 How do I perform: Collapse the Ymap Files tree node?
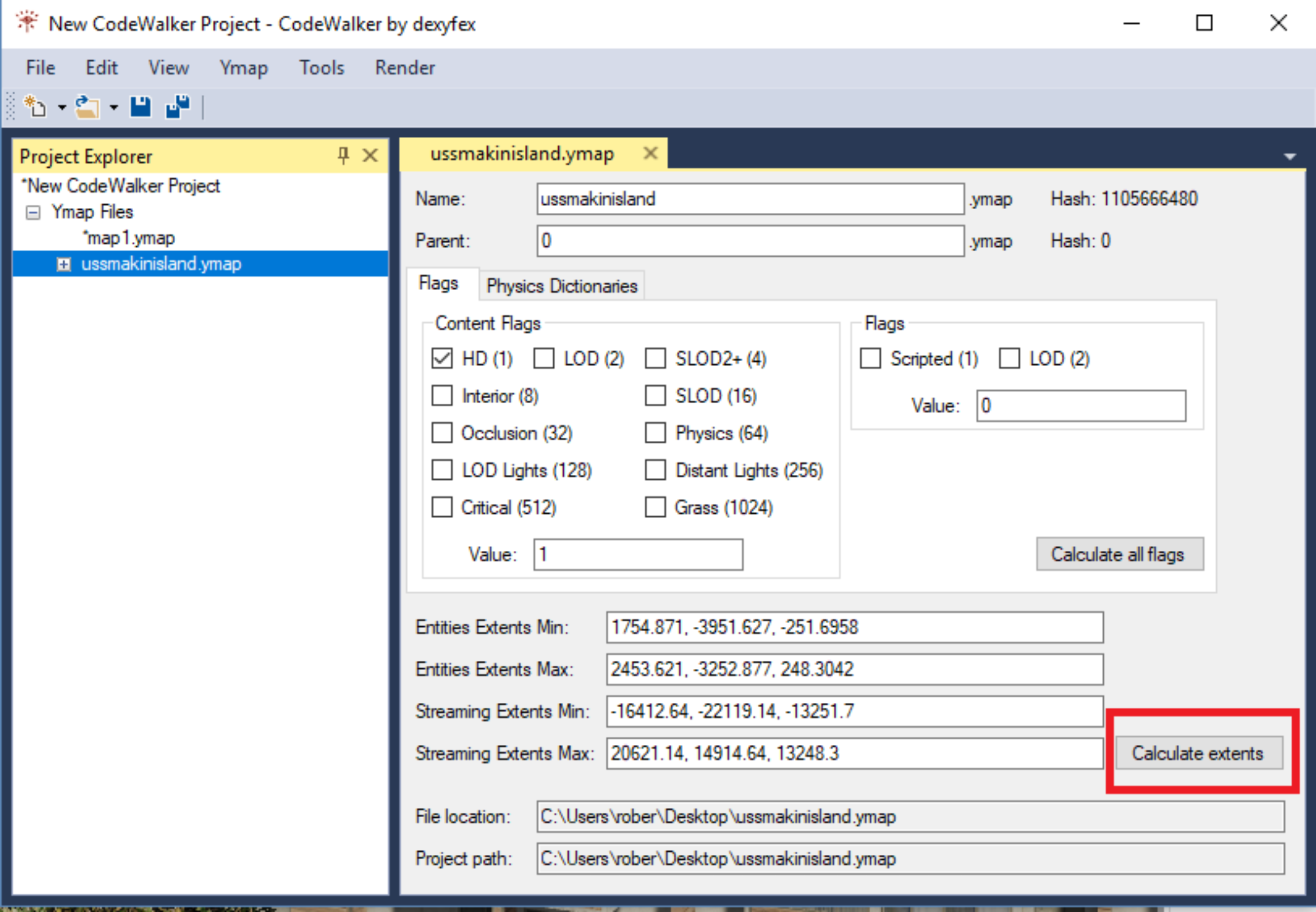(x=33, y=212)
